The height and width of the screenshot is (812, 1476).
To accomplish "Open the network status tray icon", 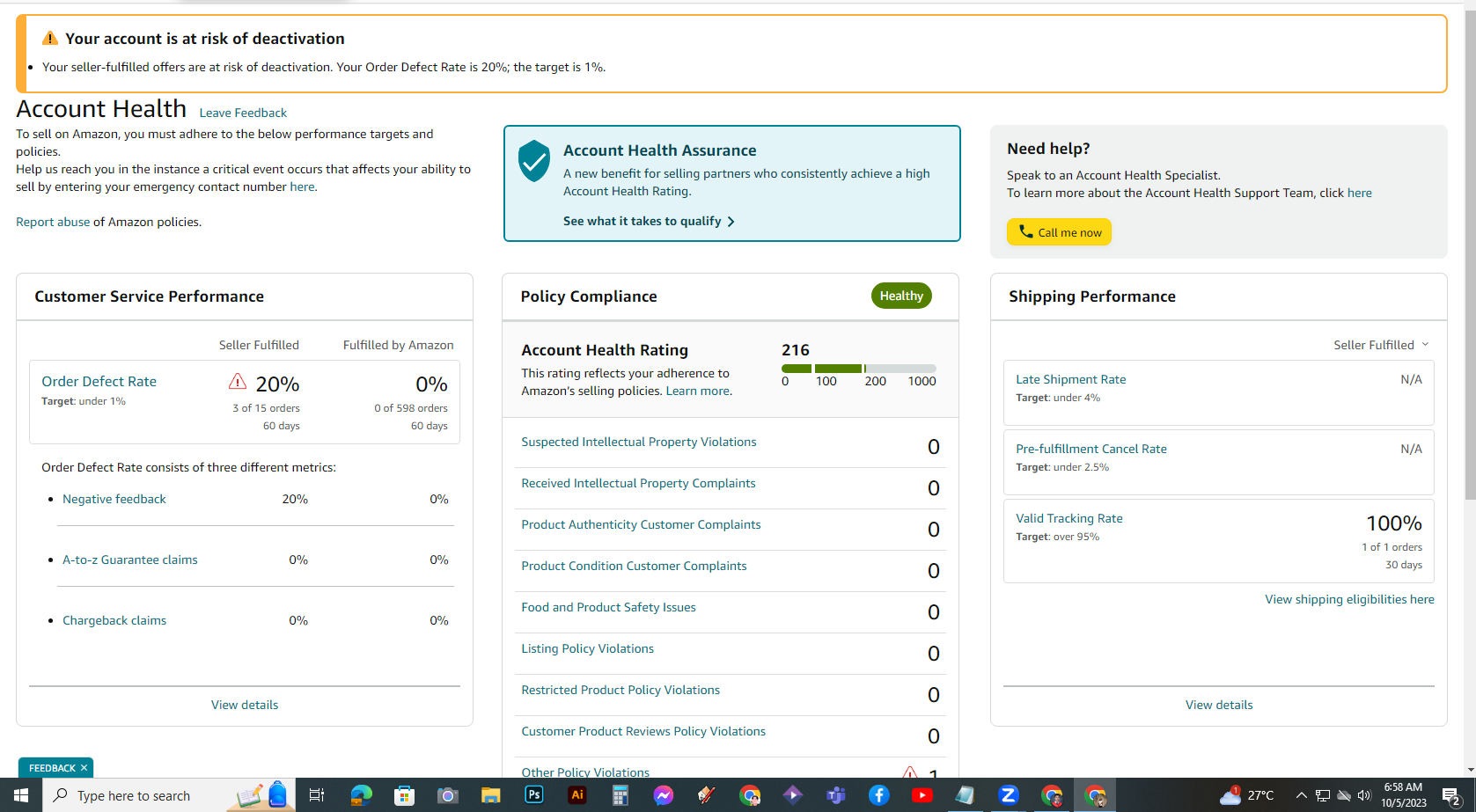I will pyautogui.click(x=1322, y=795).
